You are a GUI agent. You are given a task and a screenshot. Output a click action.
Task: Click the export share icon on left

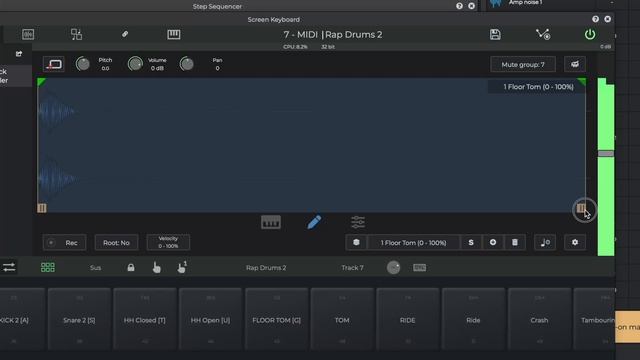click(x=19, y=54)
